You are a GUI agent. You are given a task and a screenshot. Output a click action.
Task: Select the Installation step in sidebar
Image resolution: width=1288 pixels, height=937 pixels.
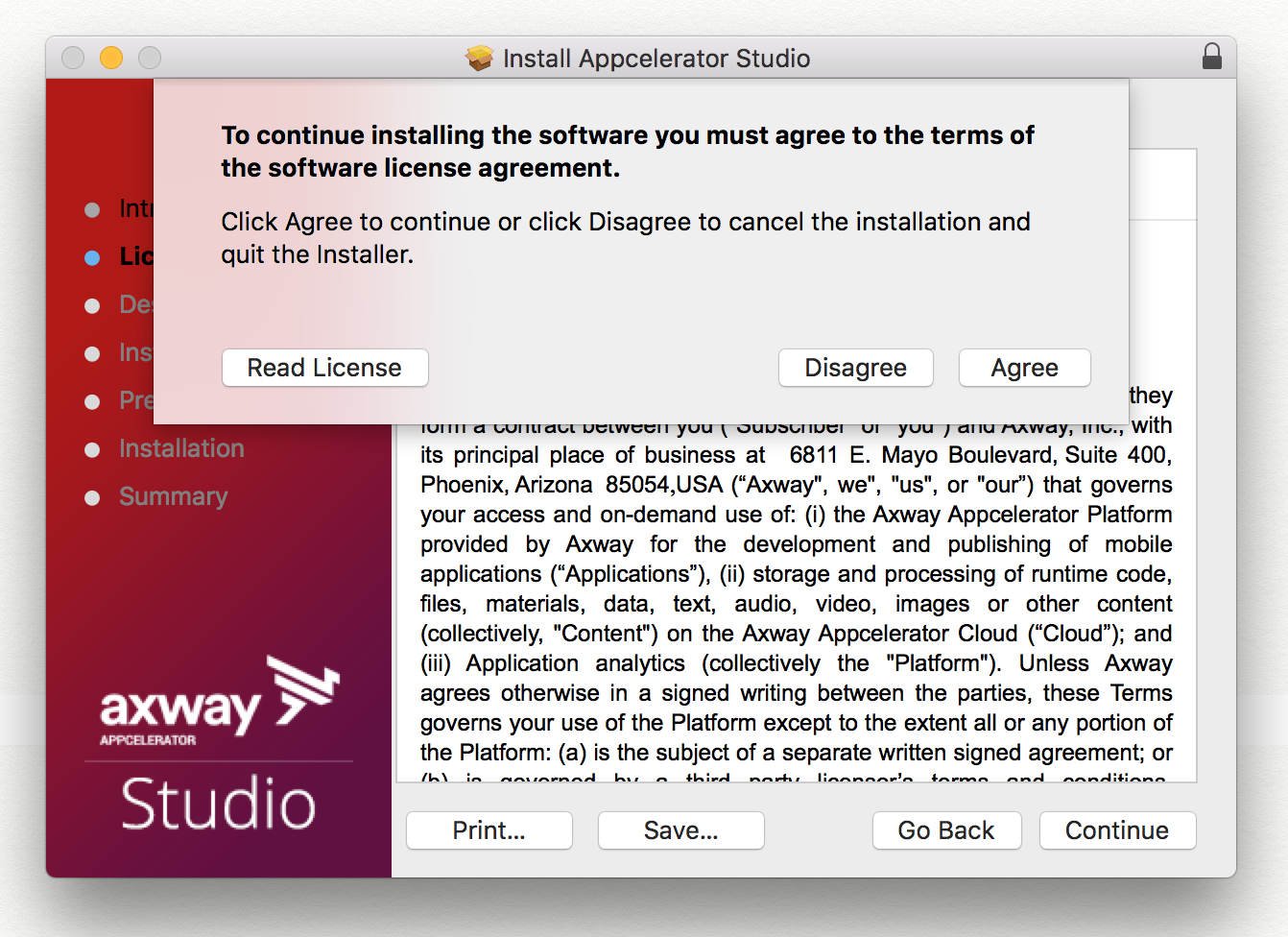point(181,448)
